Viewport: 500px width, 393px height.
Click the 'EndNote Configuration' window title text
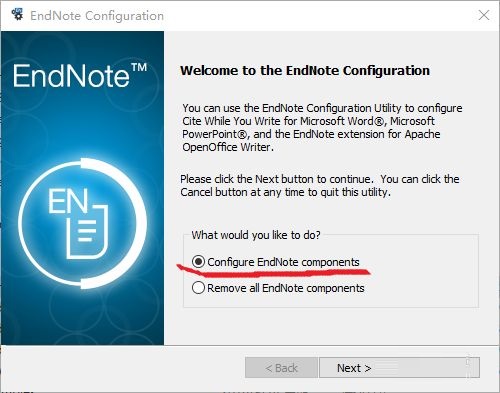pos(97,16)
